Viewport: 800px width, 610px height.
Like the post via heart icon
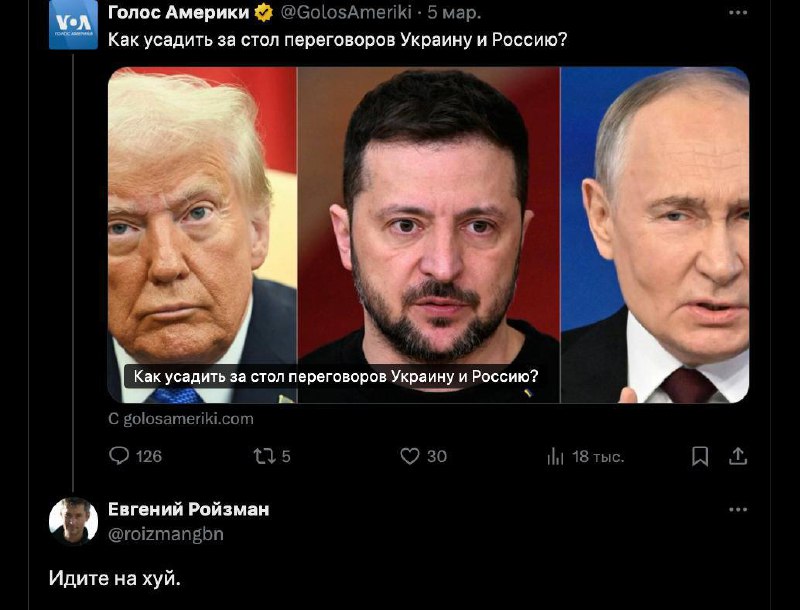pyautogui.click(x=410, y=456)
